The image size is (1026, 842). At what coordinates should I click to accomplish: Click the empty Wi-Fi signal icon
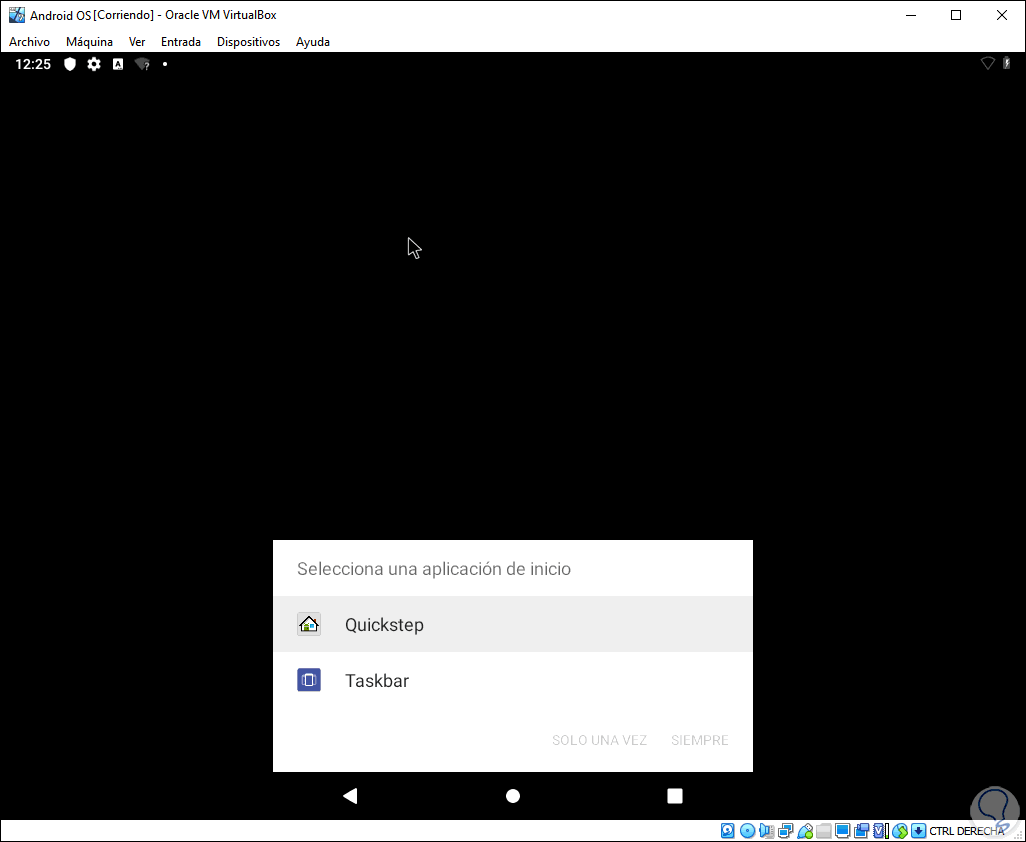point(987,63)
